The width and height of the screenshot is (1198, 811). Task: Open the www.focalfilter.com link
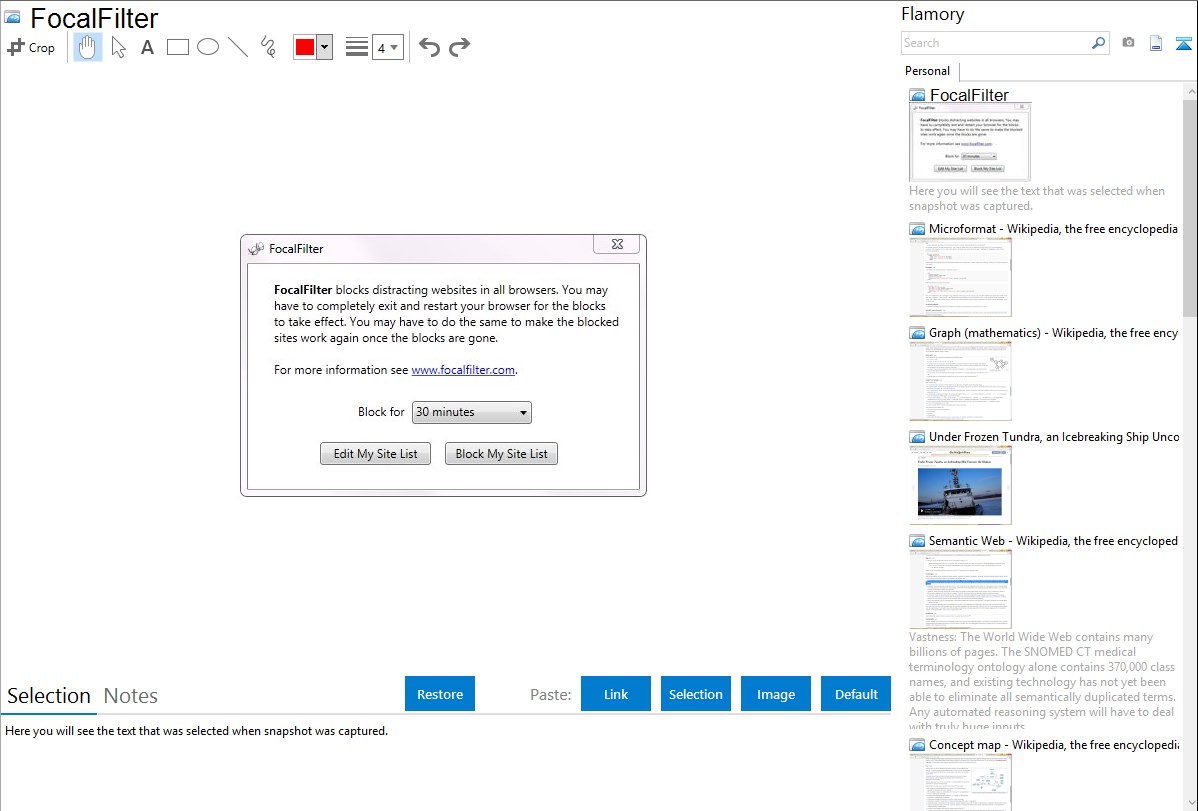coord(463,370)
